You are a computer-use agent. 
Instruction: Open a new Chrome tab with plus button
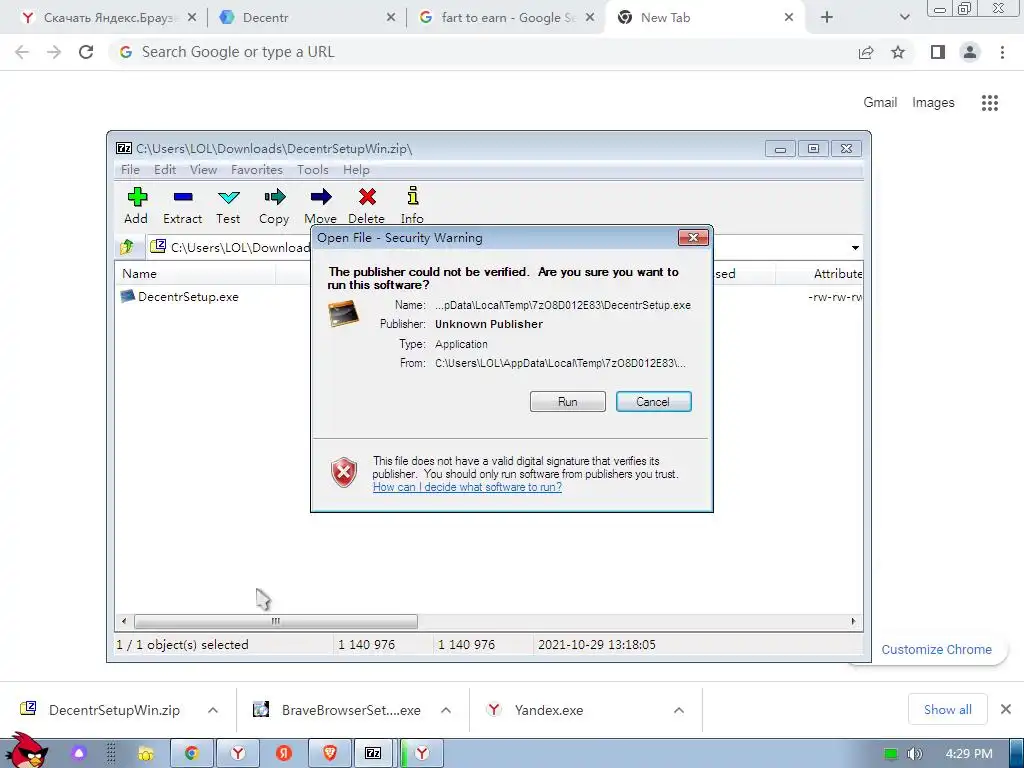827,18
